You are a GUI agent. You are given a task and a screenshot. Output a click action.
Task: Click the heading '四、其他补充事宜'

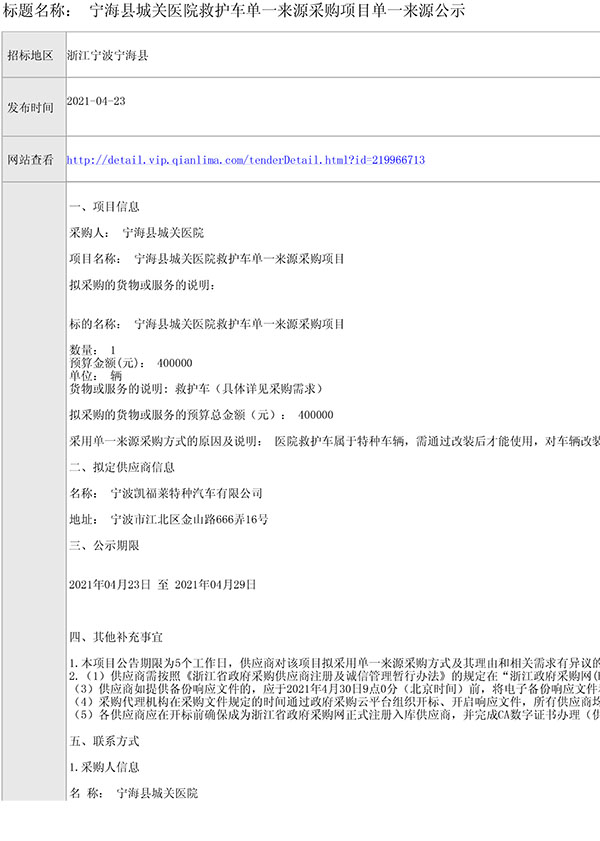click(x=116, y=637)
